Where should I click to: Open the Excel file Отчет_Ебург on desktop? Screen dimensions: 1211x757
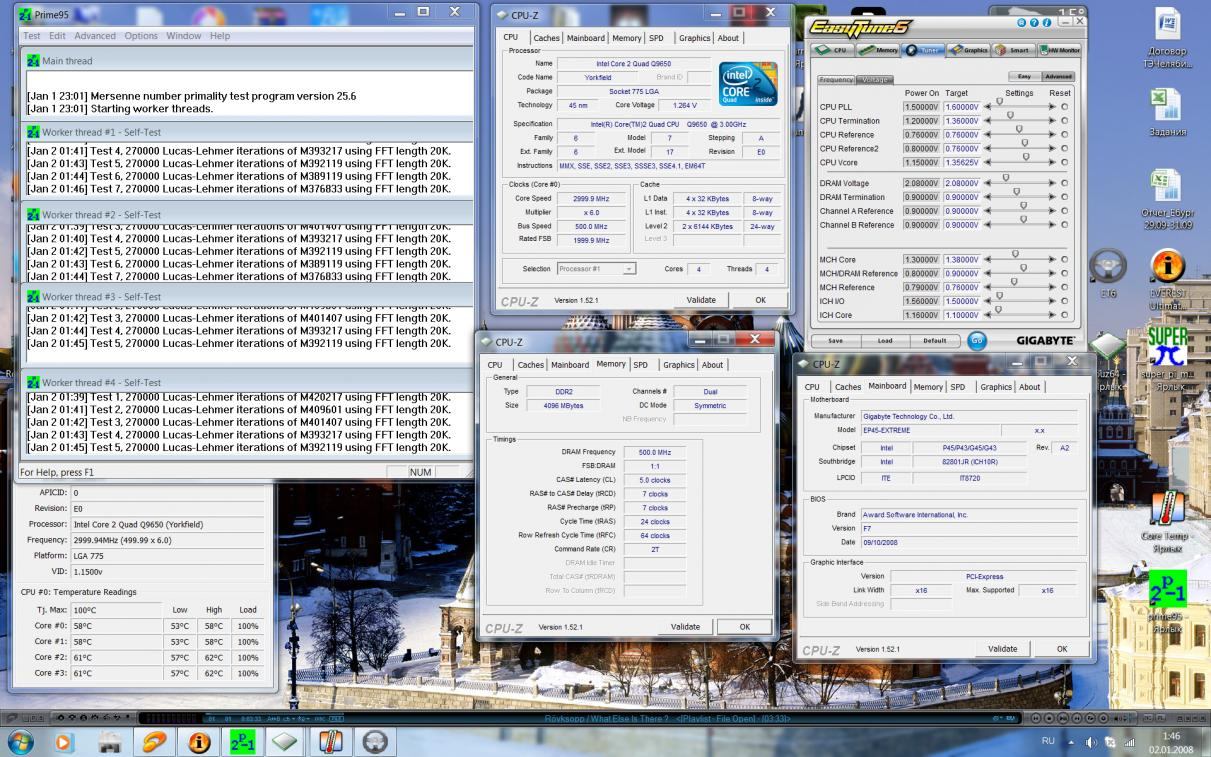coord(1167,198)
